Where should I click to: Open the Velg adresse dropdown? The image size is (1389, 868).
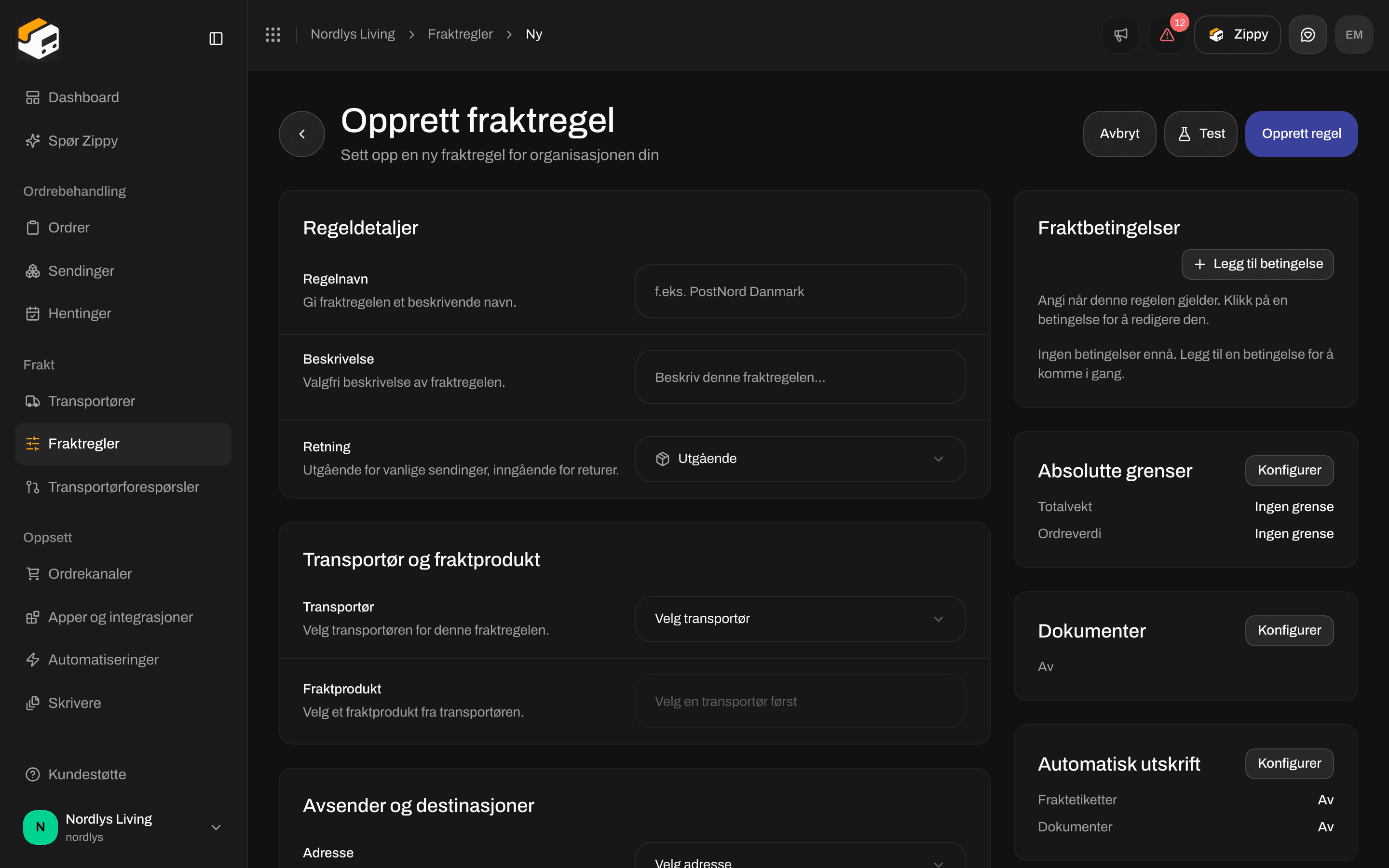pyautogui.click(x=800, y=855)
